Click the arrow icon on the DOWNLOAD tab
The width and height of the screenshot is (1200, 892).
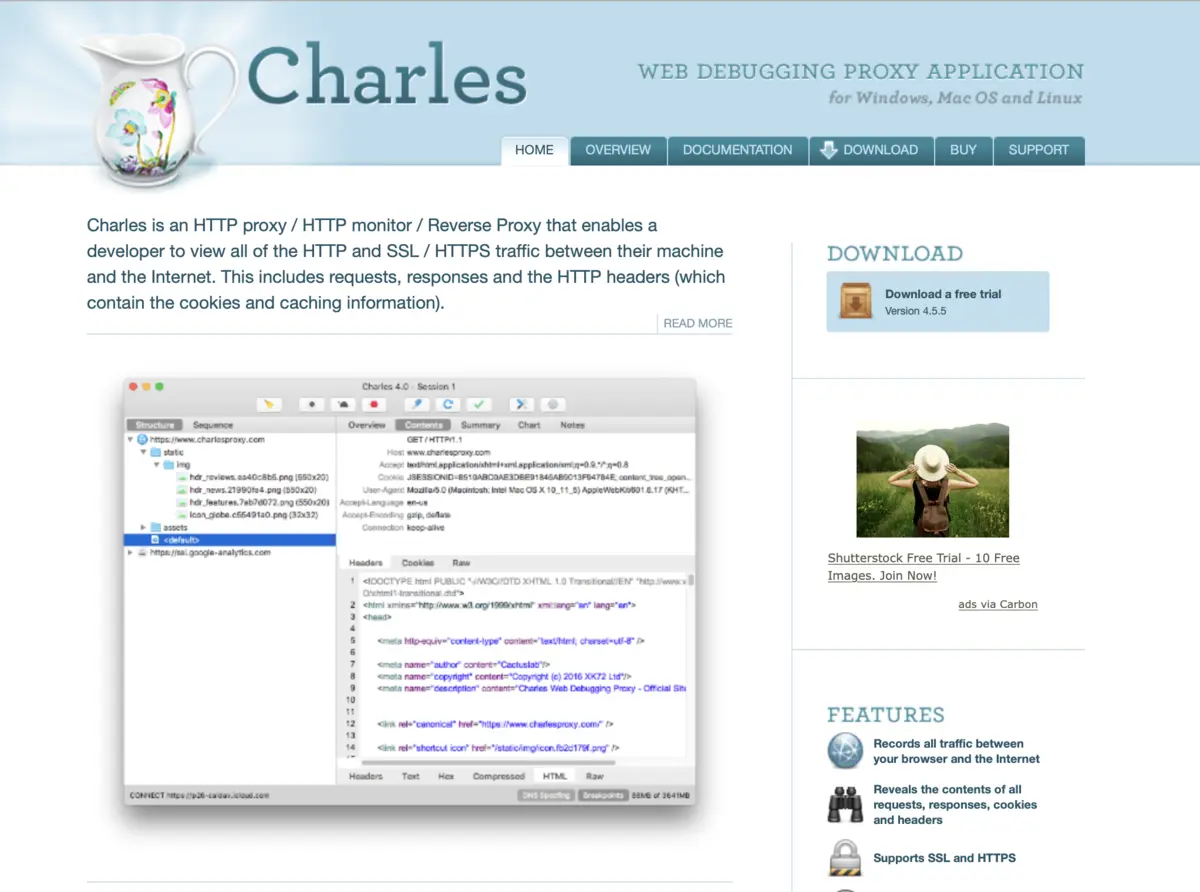point(828,150)
